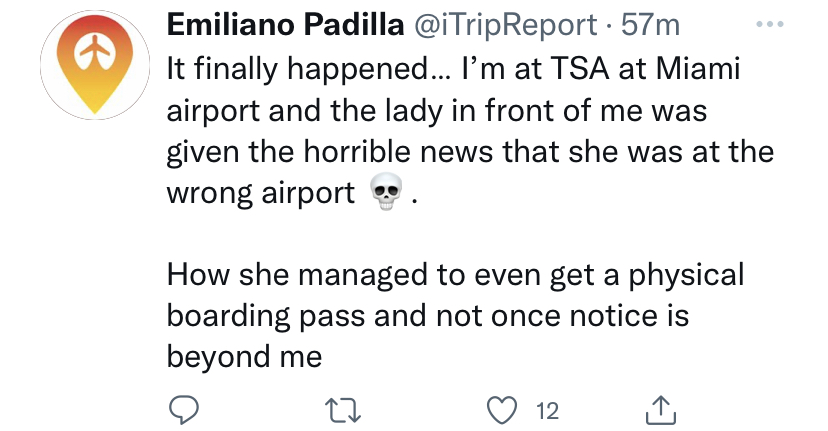
Task: Click the skull emoji in the tweet
Action: pos(386,192)
